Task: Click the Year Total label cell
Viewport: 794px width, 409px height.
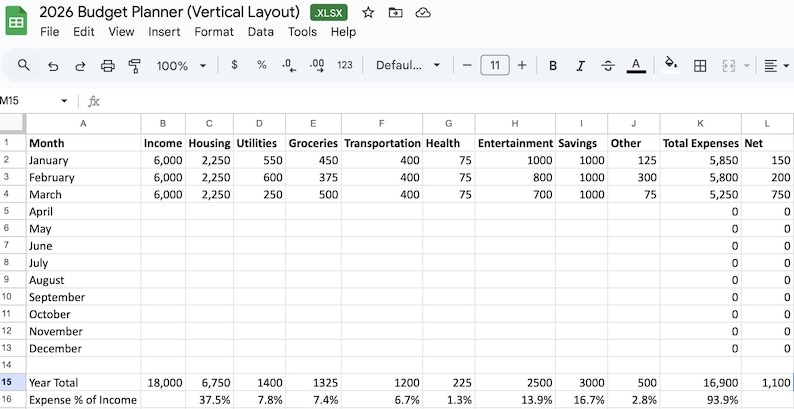Action: click(84, 382)
